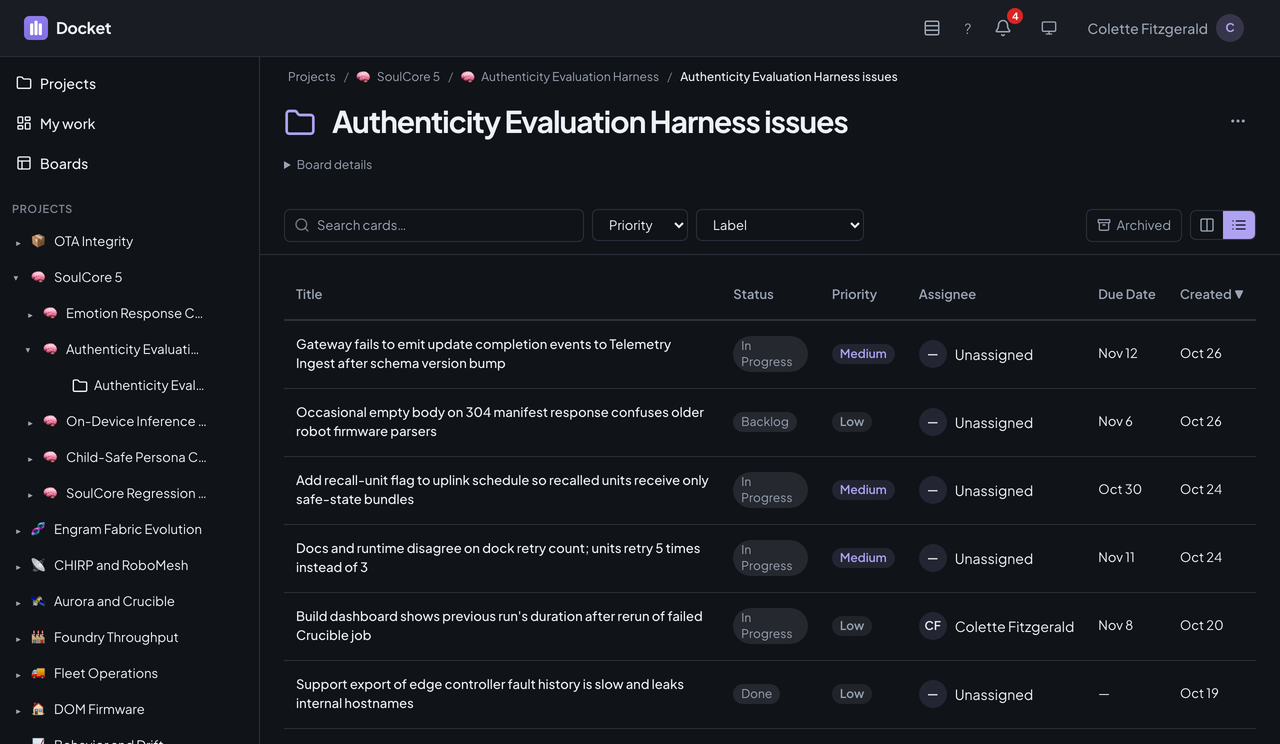1280x744 pixels.
Task: Open the Gateway fails to emit card
Action: (x=483, y=354)
